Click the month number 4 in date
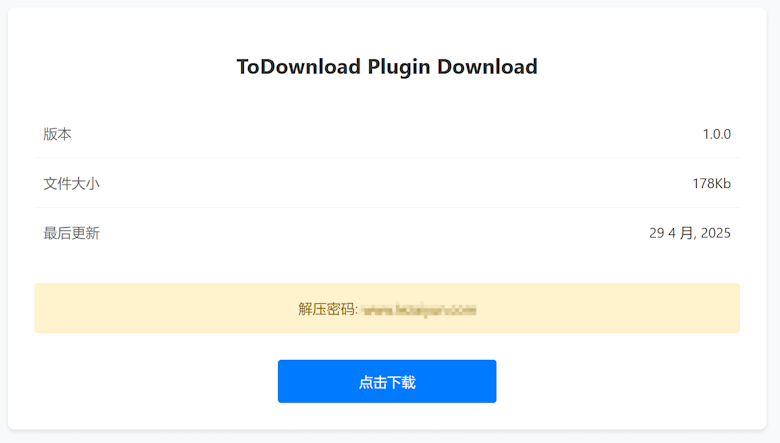The width and height of the screenshot is (780, 443). pos(672,233)
